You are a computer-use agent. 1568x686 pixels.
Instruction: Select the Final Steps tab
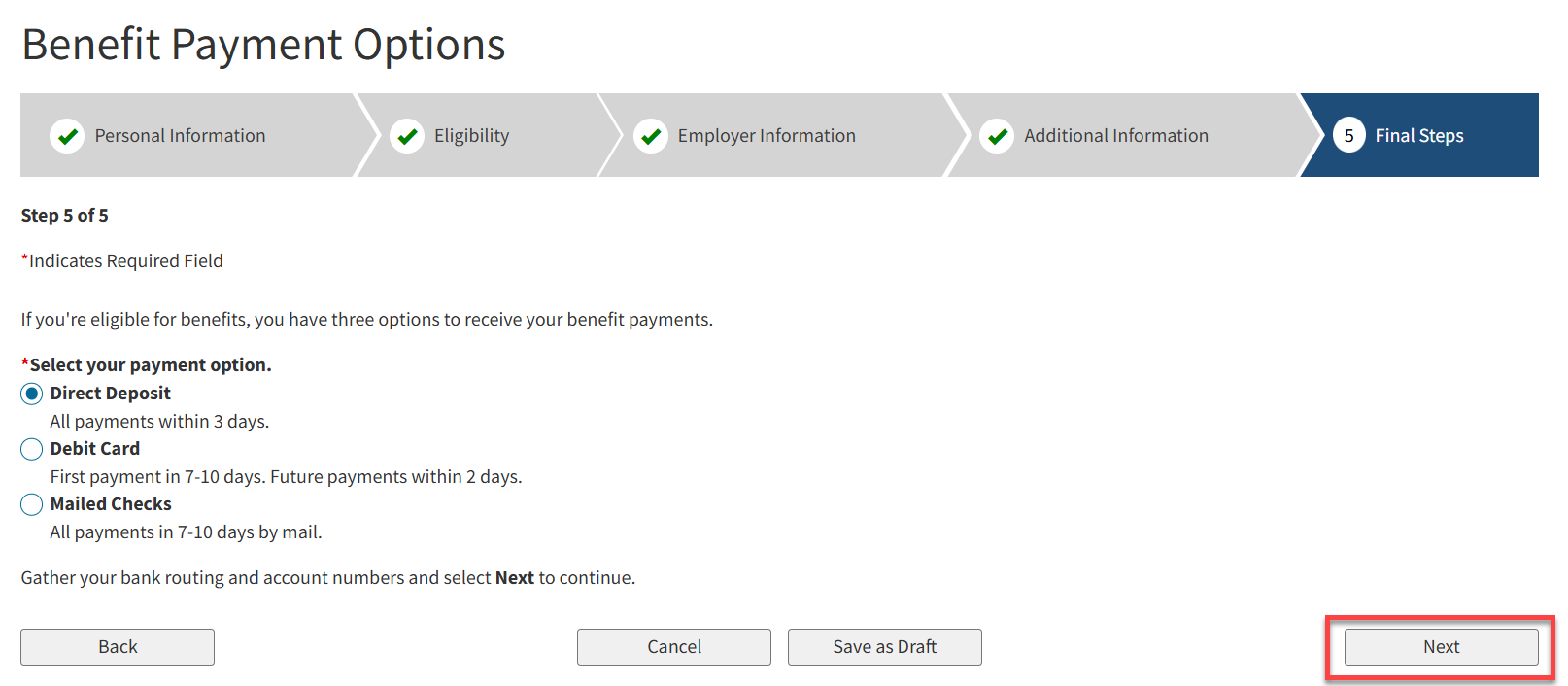tap(1418, 136)
